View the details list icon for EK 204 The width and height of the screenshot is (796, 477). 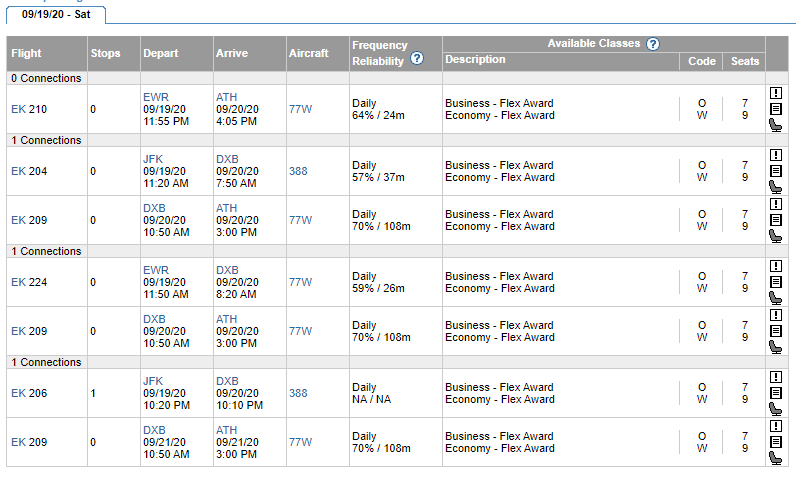[x=775, y=171]
